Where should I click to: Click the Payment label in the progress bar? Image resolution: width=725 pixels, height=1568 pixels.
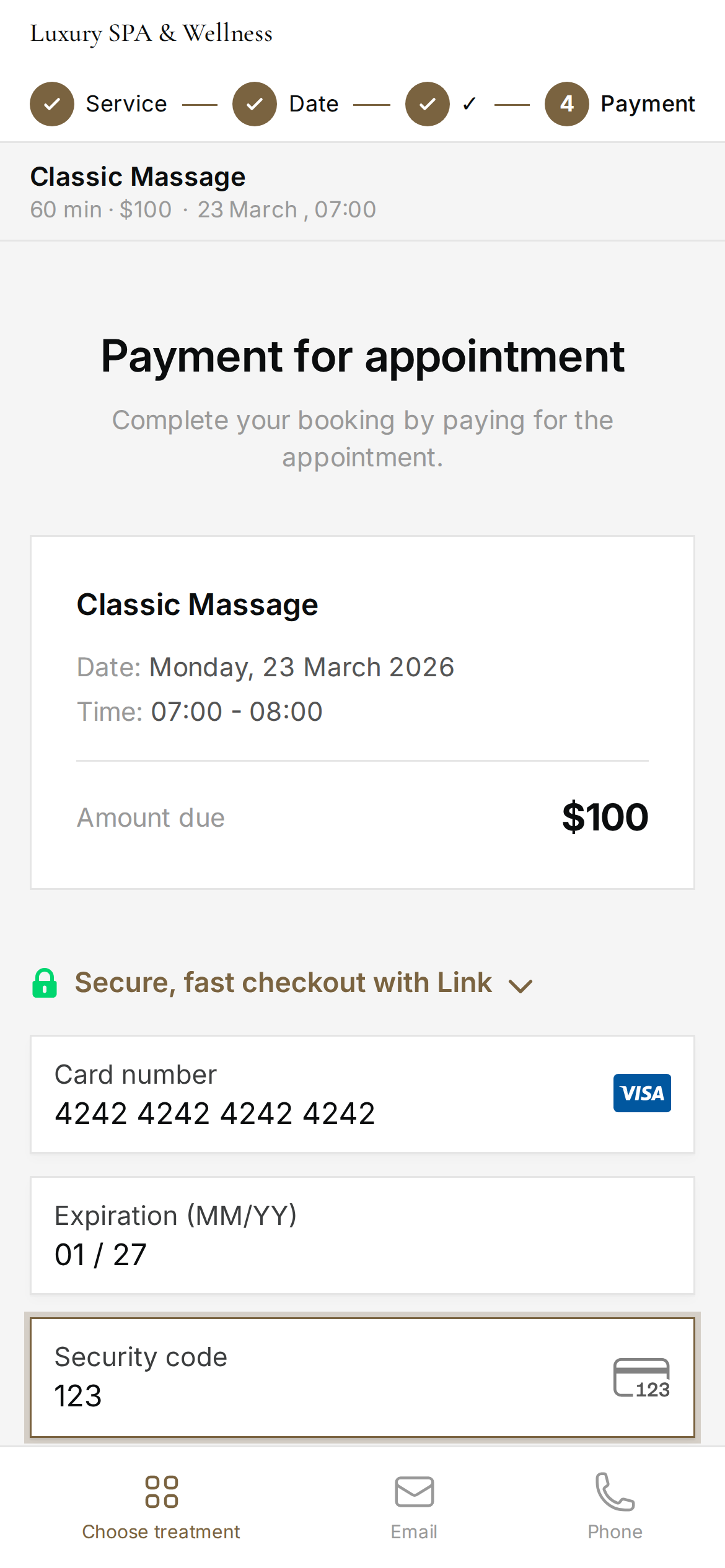click(647, 103)
